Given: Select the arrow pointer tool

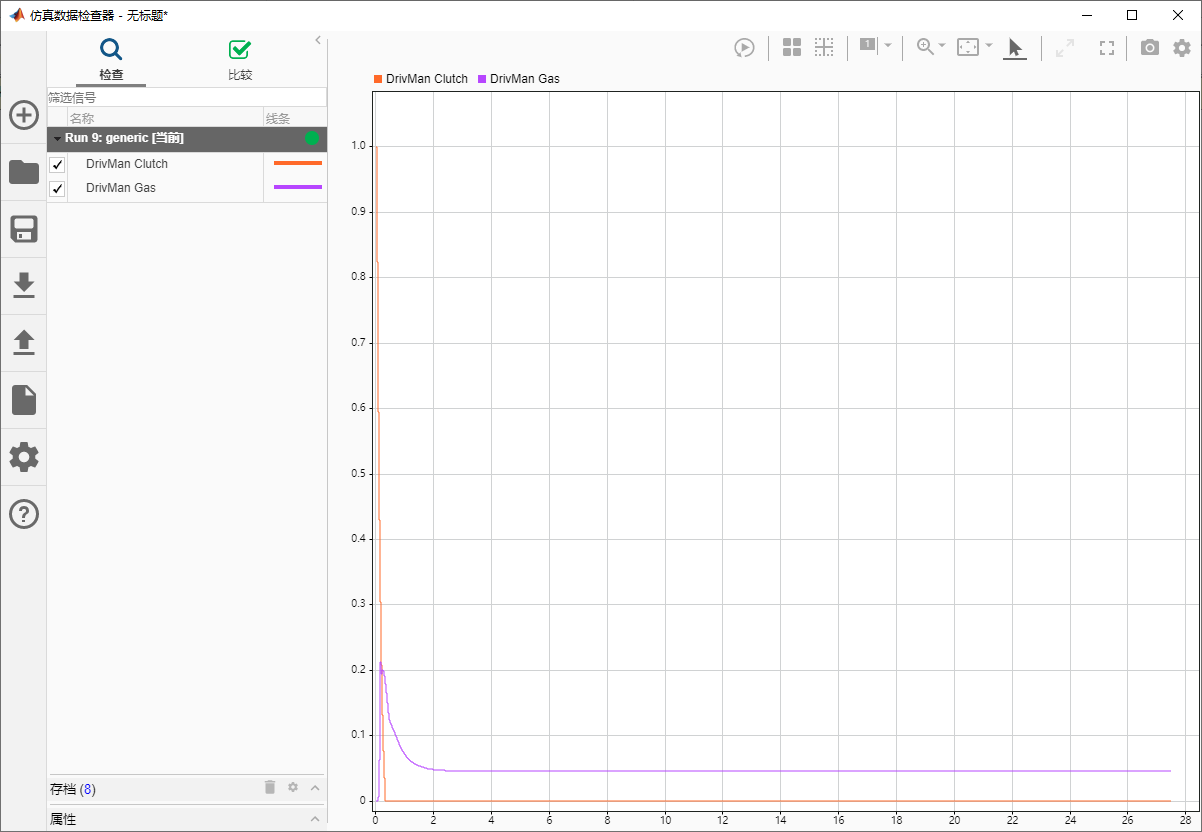Looking at the screenshot, I should click(x=1015, y=48).
